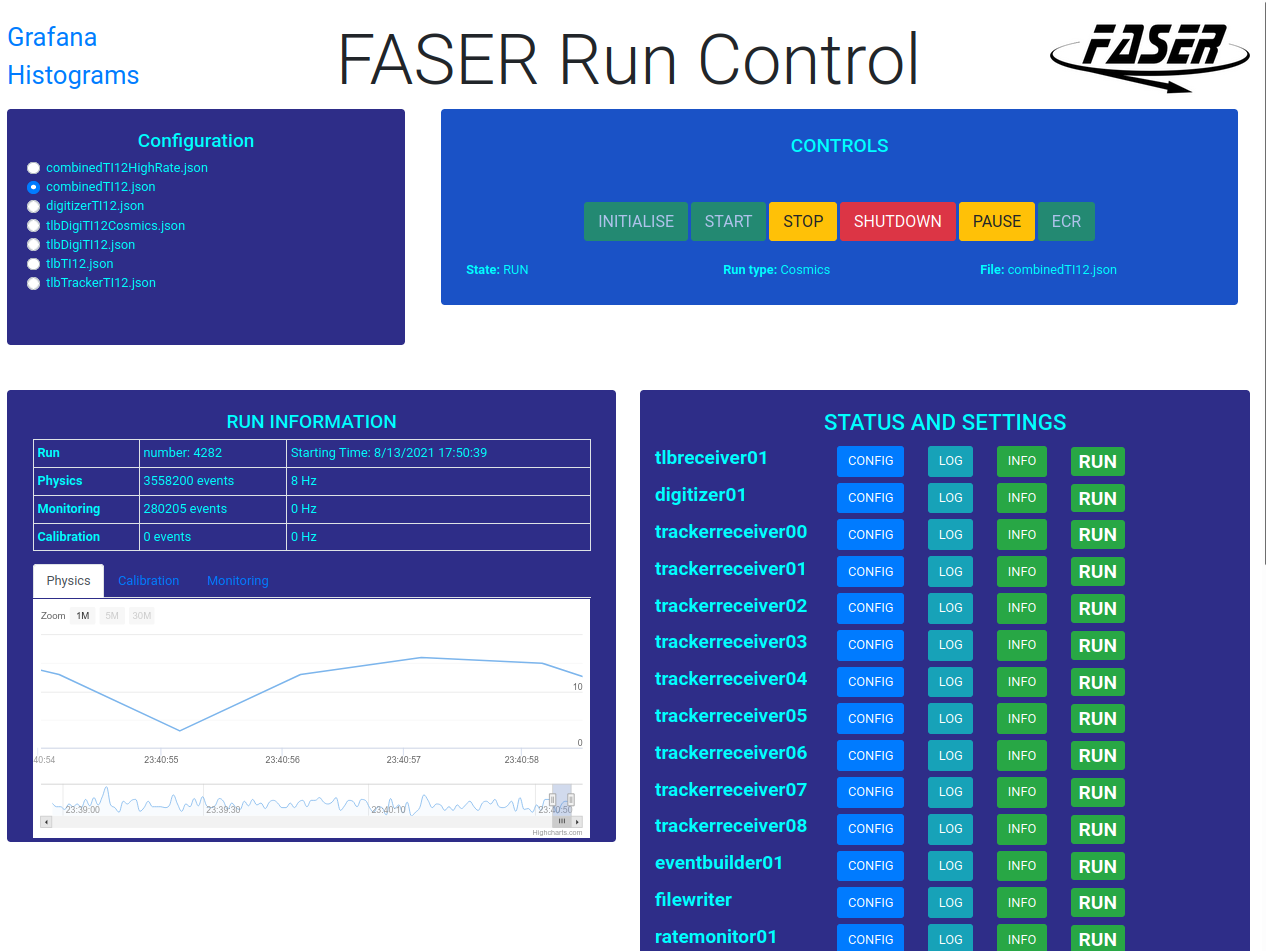Switch to the Calibration chart tab

point(148,581)
